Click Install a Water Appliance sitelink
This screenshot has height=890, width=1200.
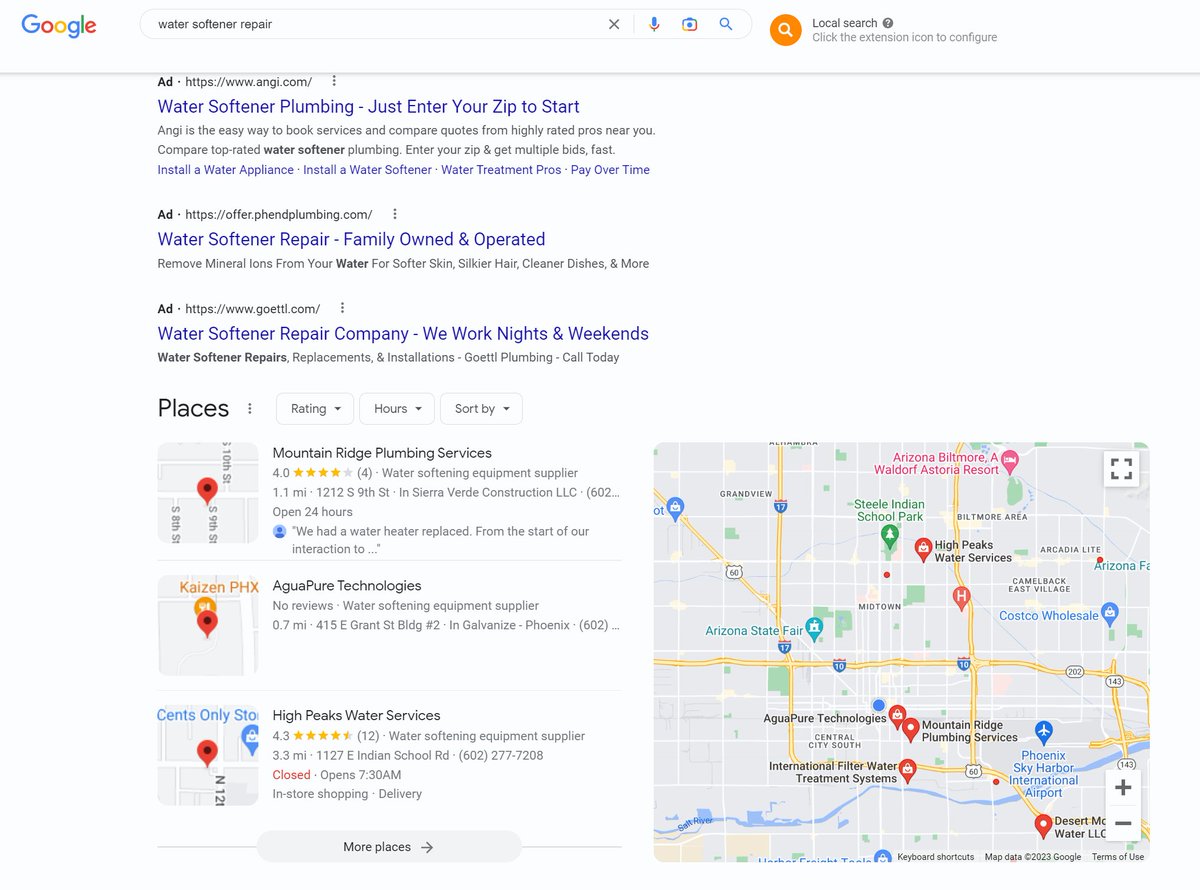(x=225, y=170)
